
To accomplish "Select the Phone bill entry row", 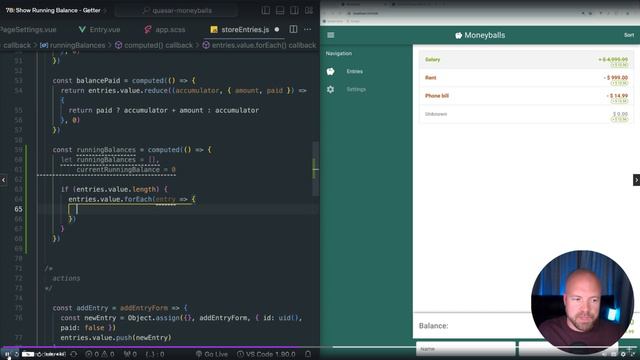I will pyautogui.click(x=526, y=96).
